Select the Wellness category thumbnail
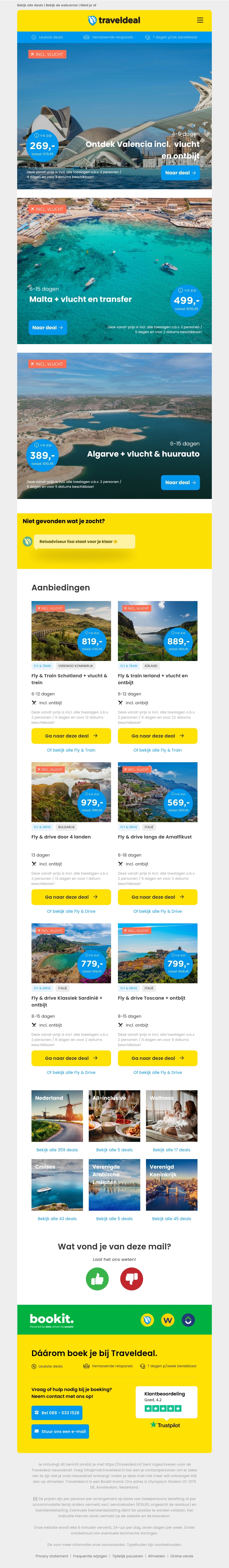Screen dimensions: 229x1568 171,1116
